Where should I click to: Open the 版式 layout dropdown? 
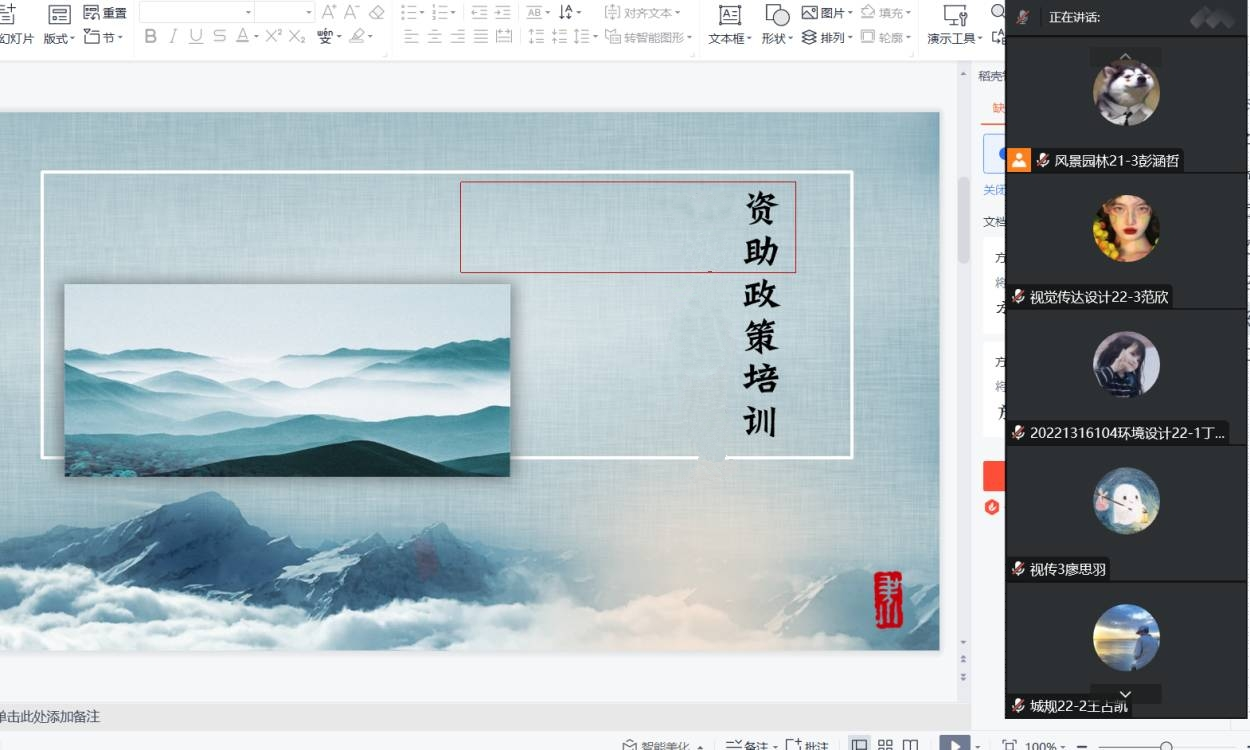click(x=59, y=38)
